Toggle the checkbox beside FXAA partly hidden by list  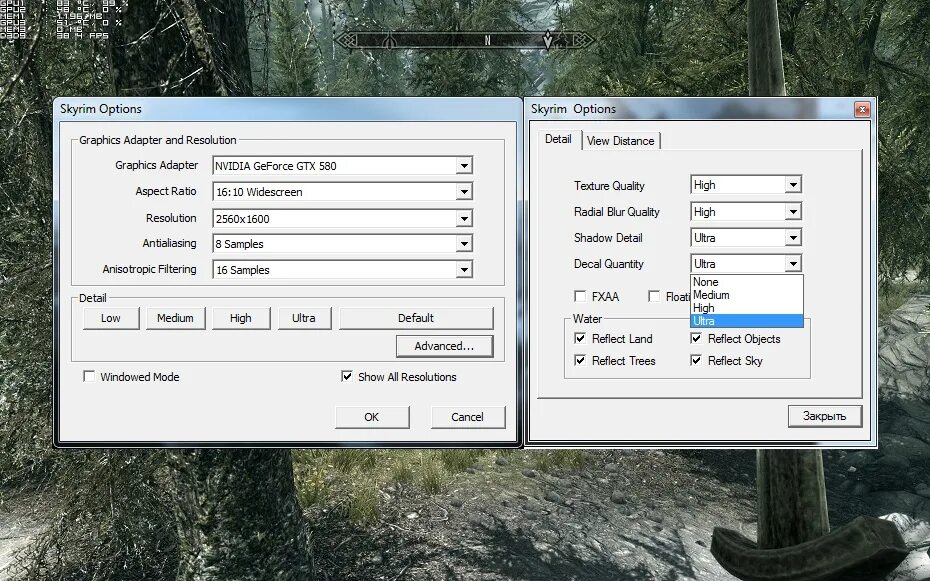point(654,296)
